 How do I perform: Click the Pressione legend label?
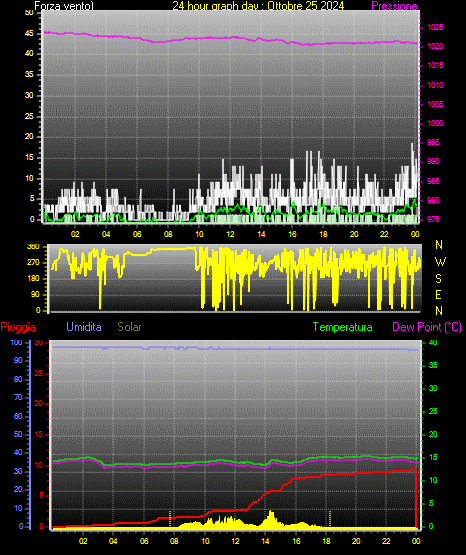point(394,6)
